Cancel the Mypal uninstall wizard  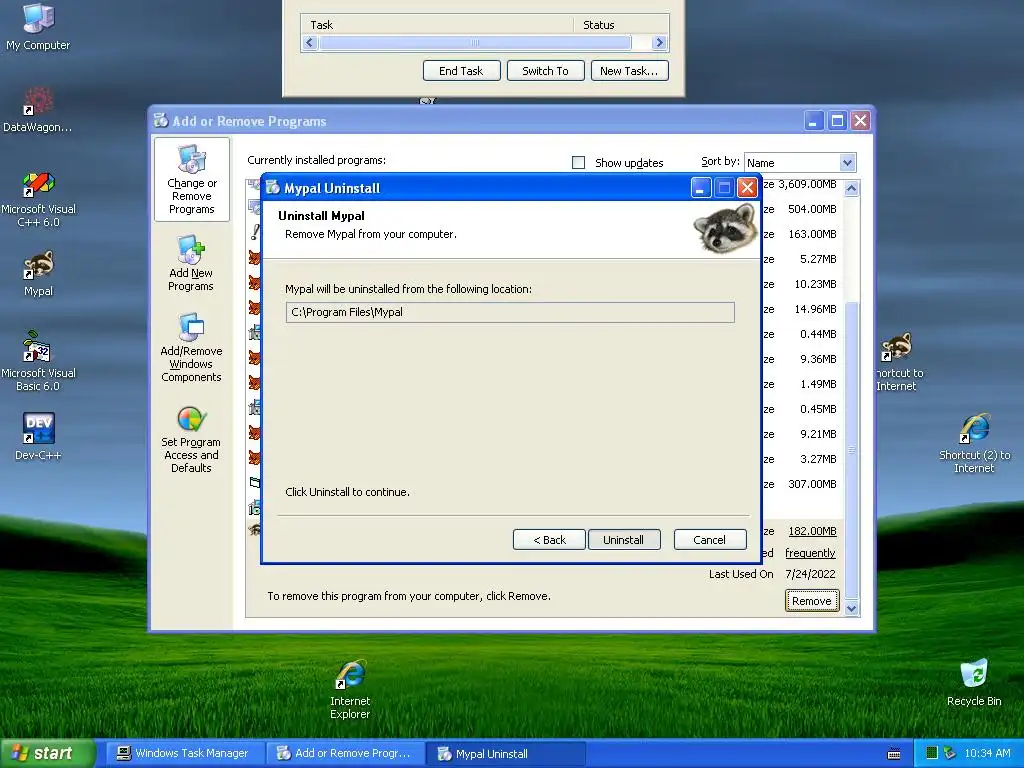(709, 539)
